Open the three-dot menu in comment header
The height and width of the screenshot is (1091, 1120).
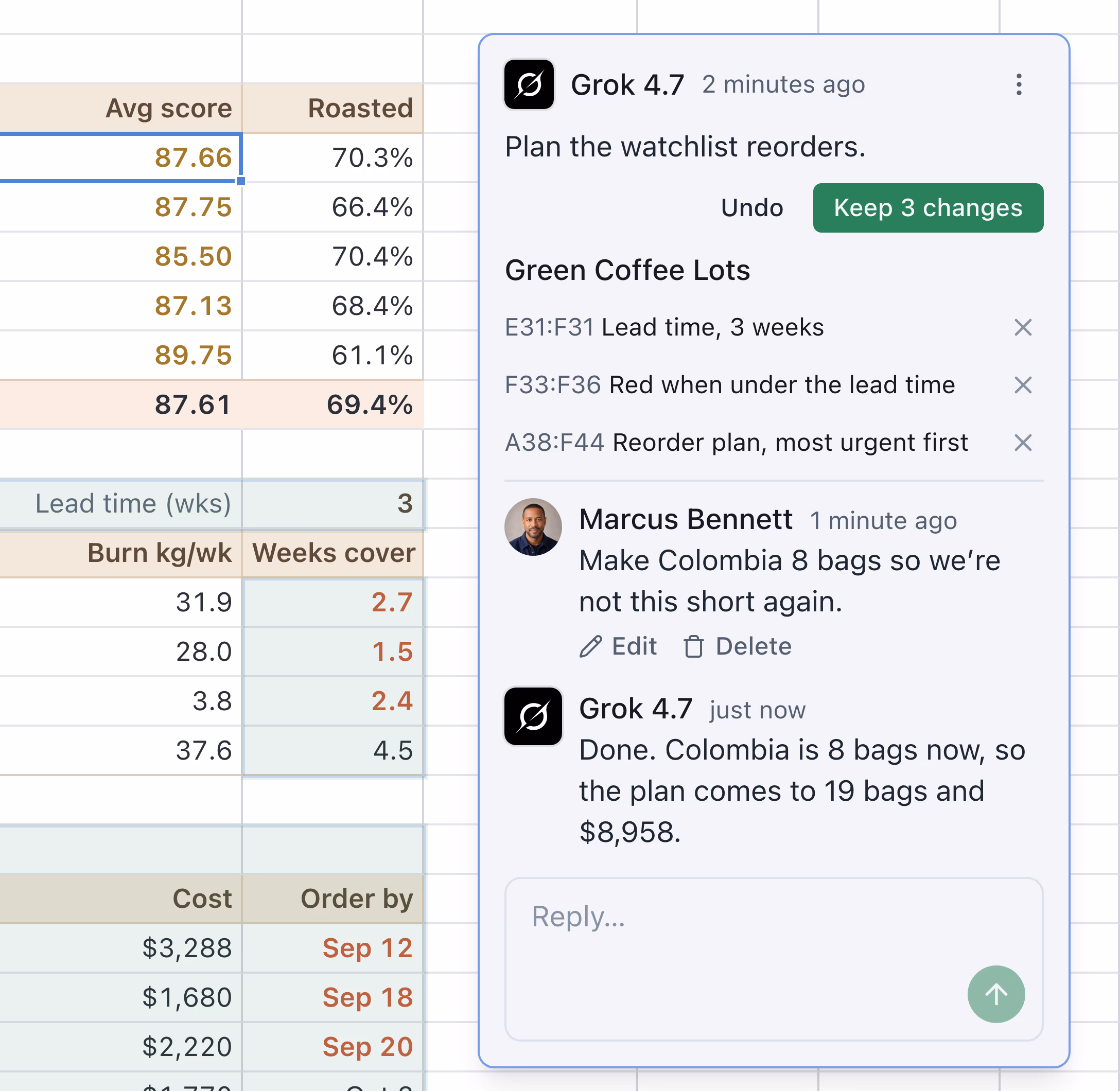pyautogui.click(x=1019, y=85)
